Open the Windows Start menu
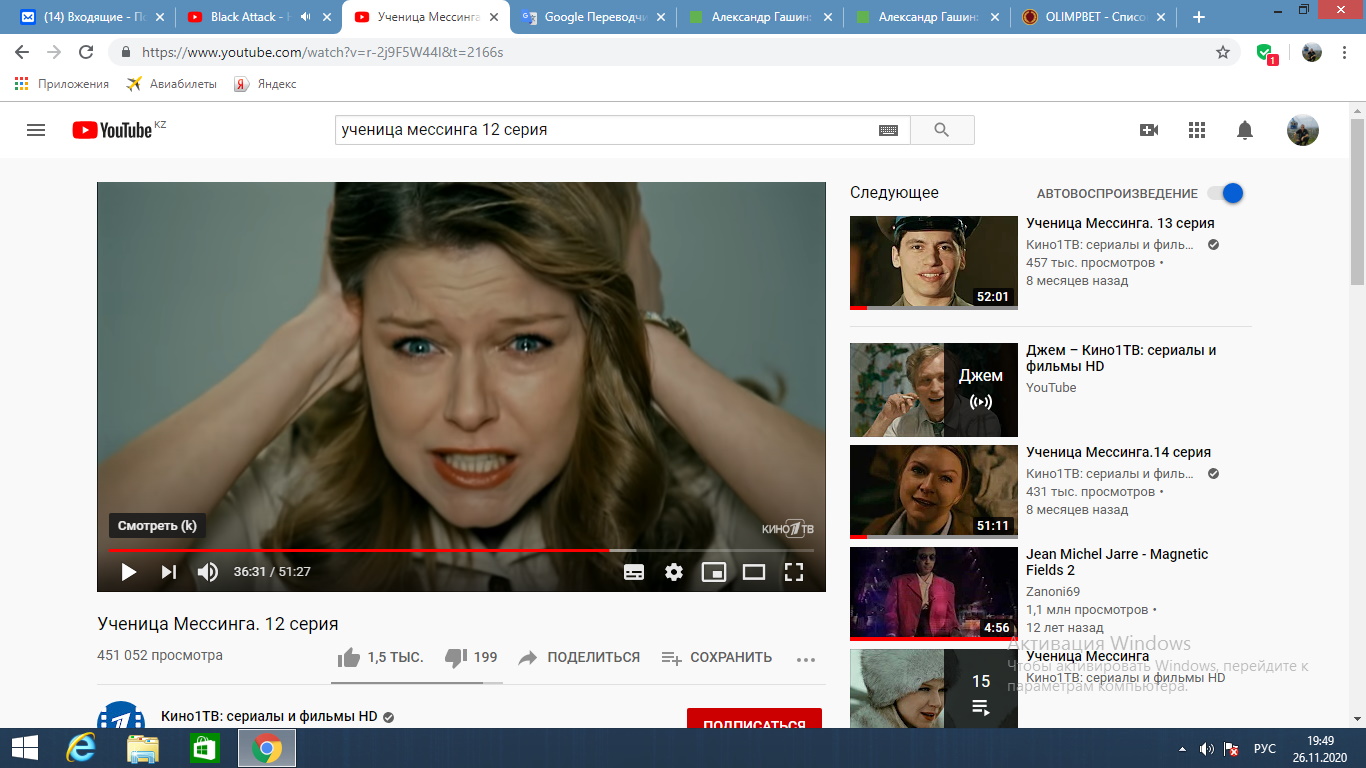 (x=24, y=748)
